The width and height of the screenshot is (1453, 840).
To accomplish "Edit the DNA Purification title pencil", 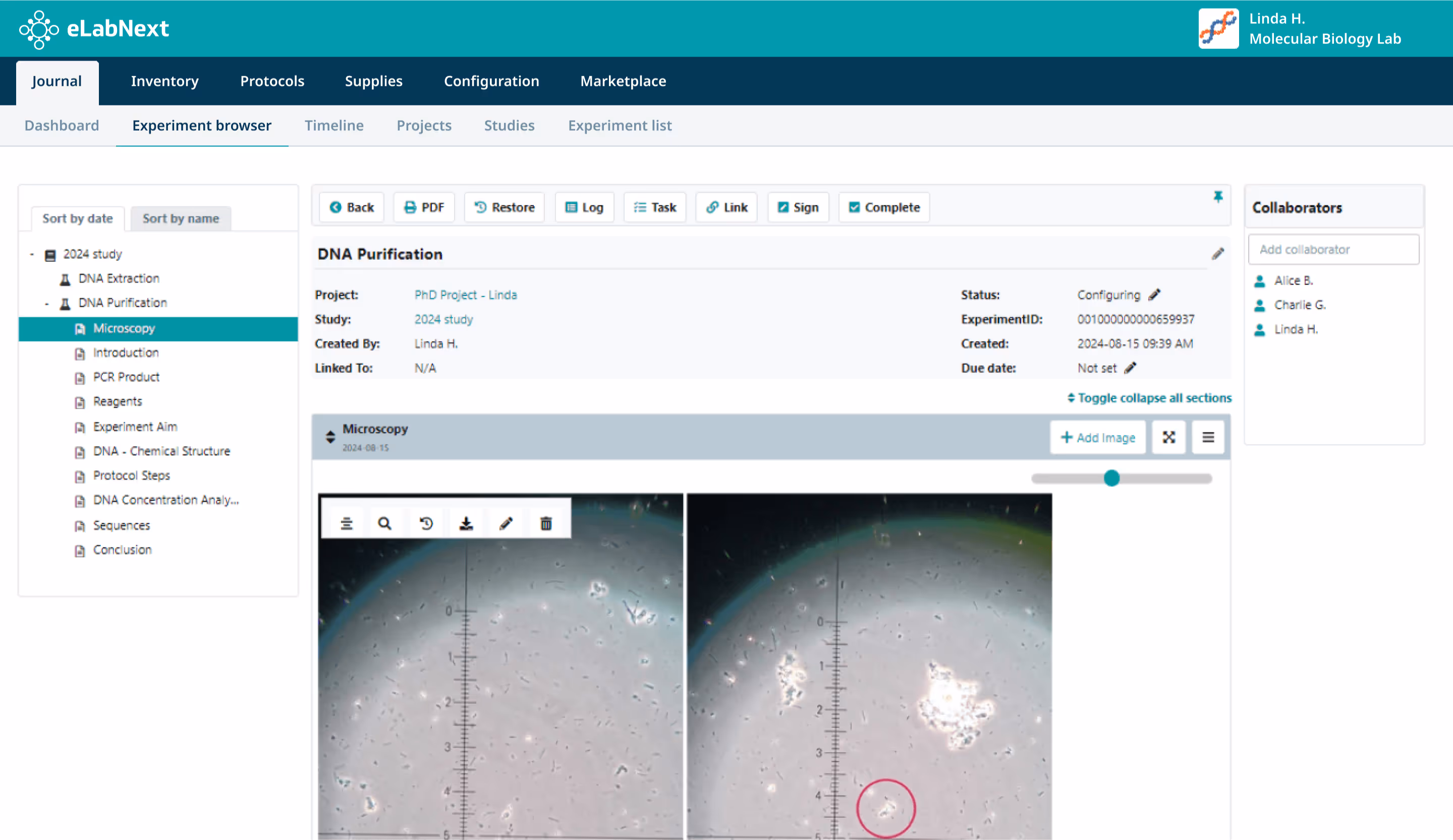I will pyautogui.click(x=1218, y=254).
